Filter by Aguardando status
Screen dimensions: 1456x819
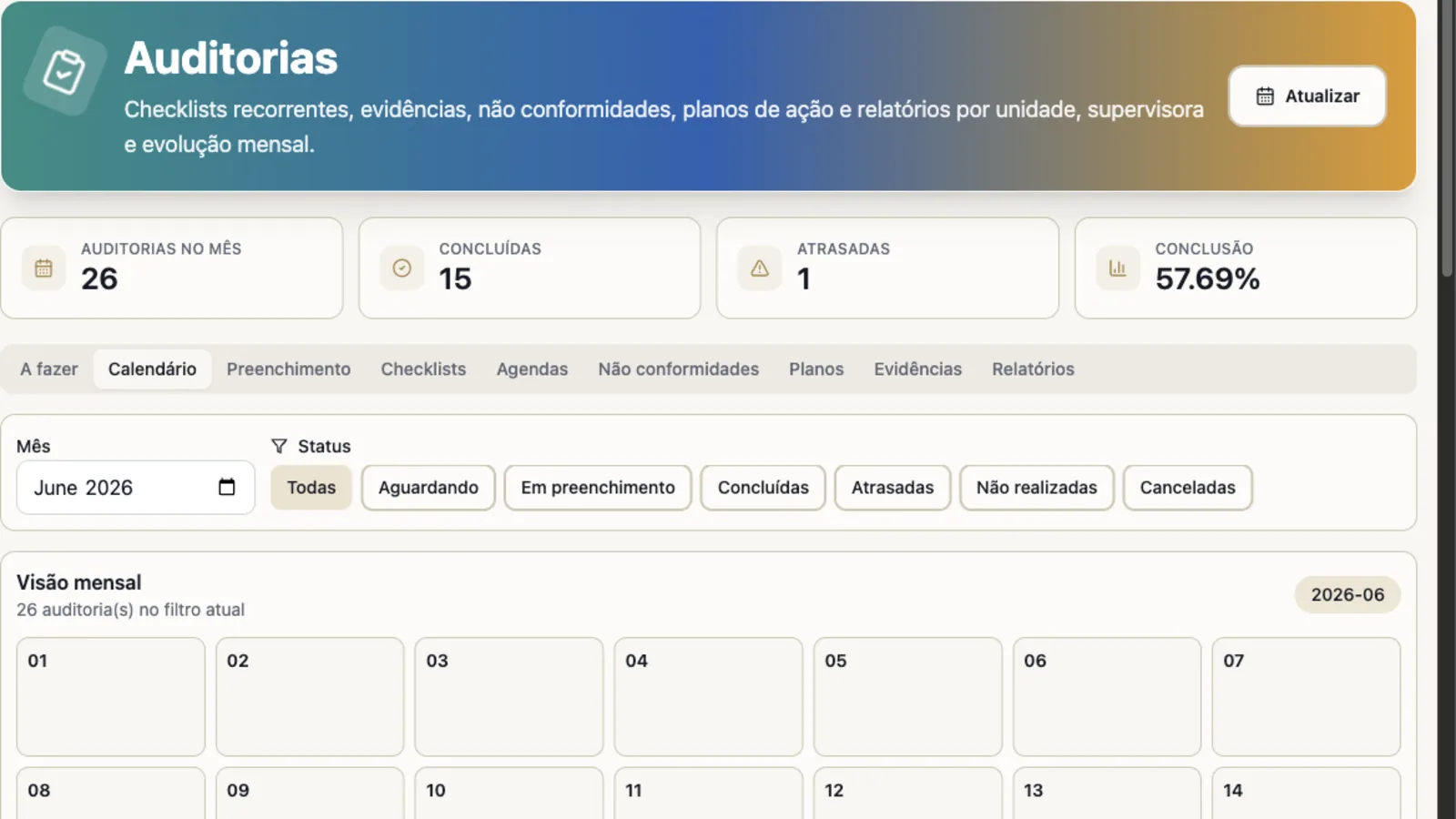(429, 488)
